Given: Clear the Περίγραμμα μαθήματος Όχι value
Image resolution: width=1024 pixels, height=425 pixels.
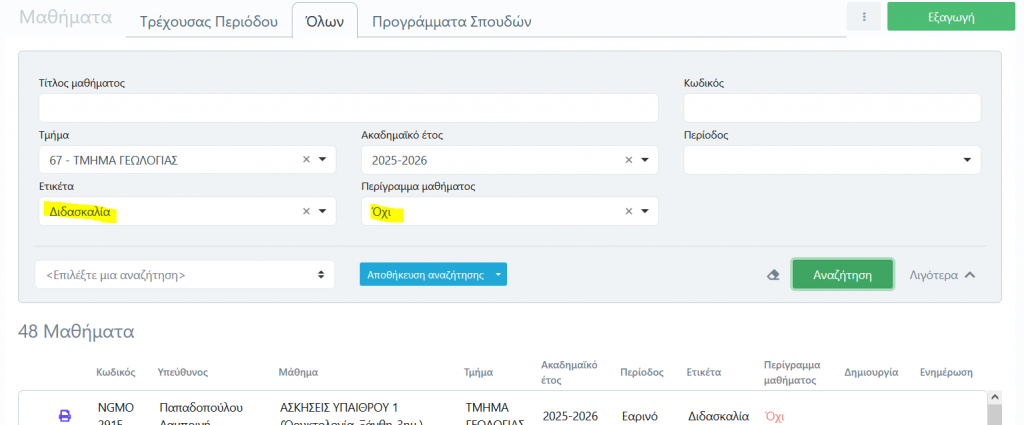Looking at the screenshot, I should [629, 211].
